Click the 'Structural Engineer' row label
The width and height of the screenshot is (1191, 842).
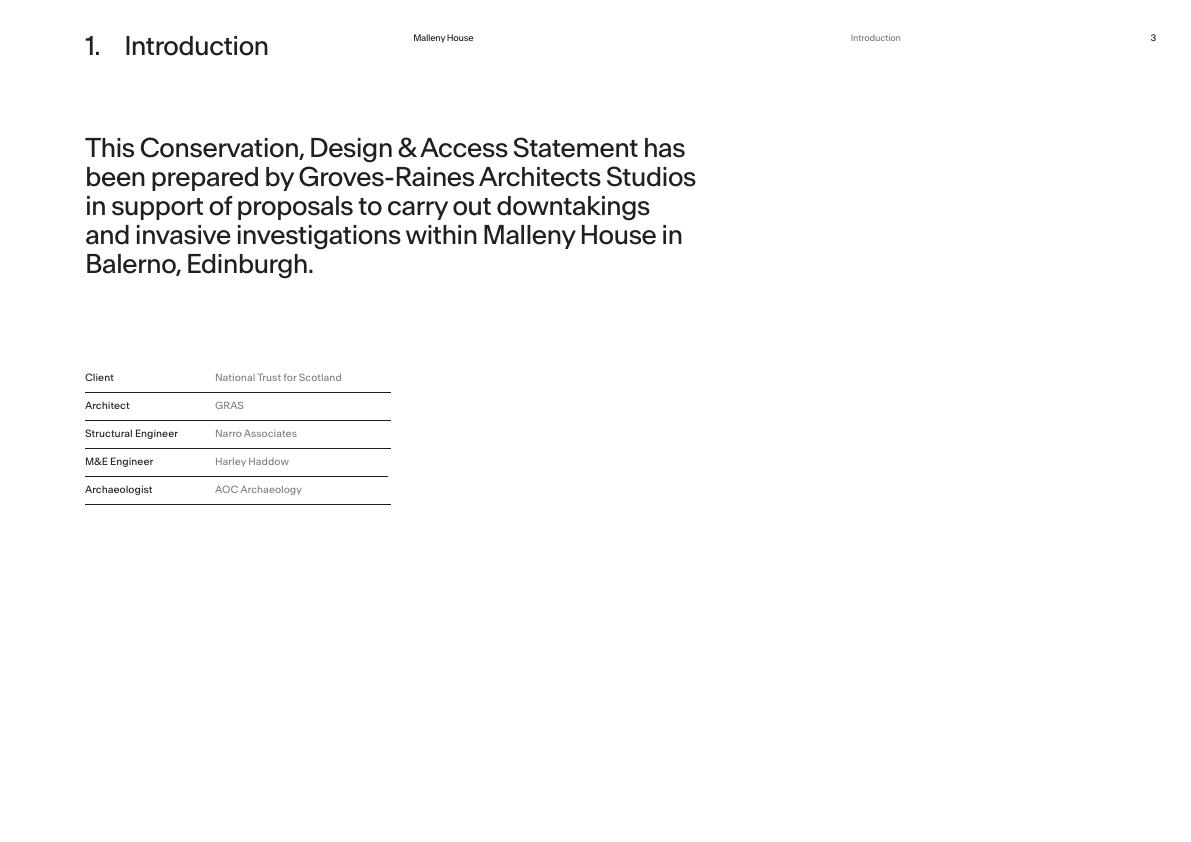pyautogui.click(x=131, y=434)
